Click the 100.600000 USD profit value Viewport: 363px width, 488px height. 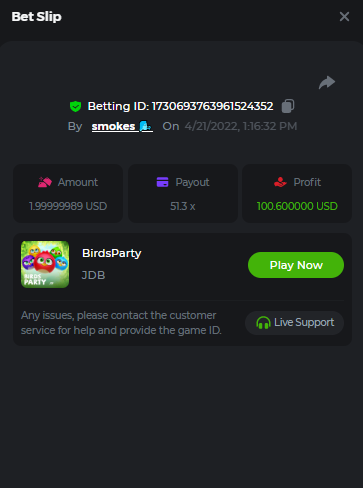point(297,206)
